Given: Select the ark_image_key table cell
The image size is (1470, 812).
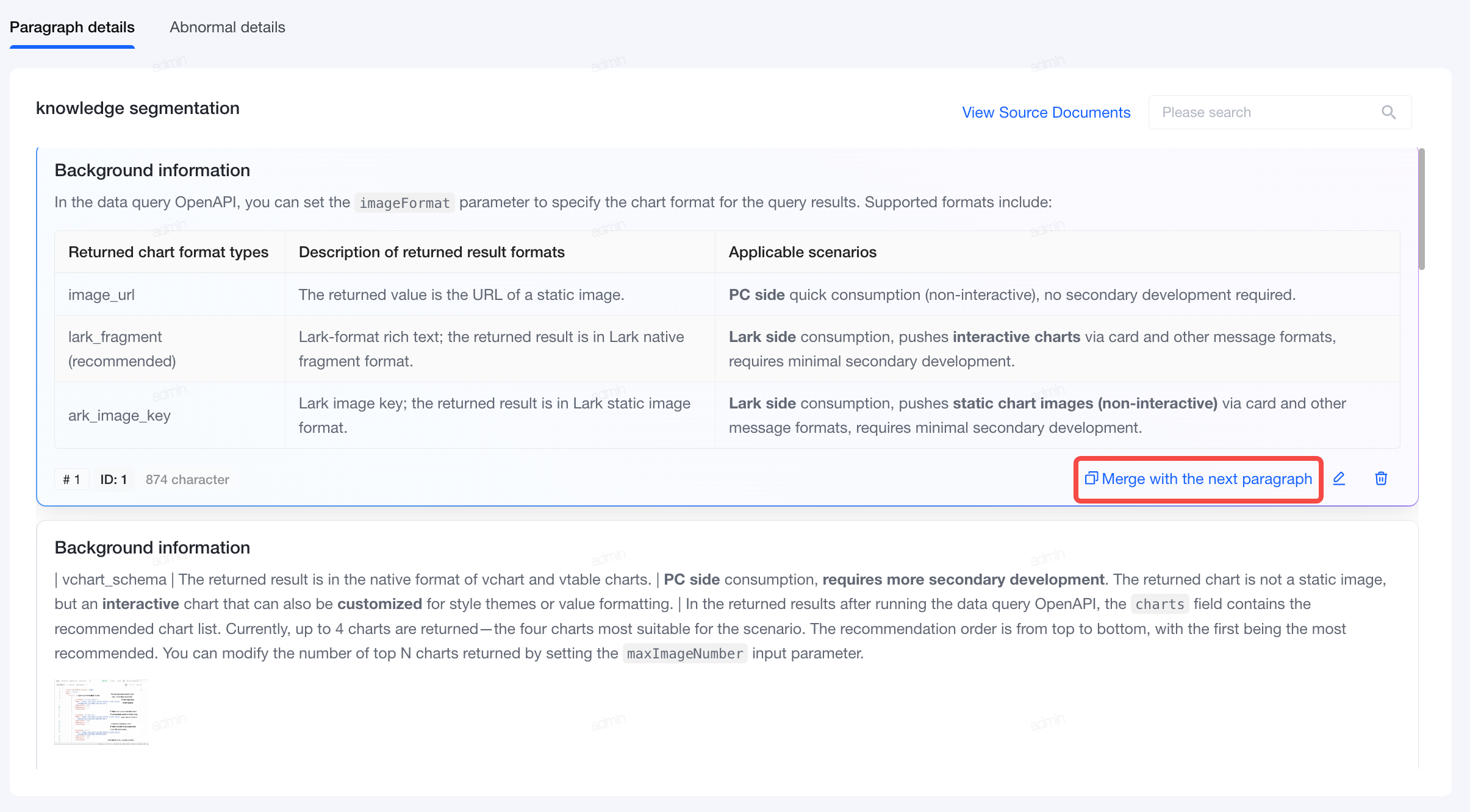Looking at the screenshot, I should (170, 416).
